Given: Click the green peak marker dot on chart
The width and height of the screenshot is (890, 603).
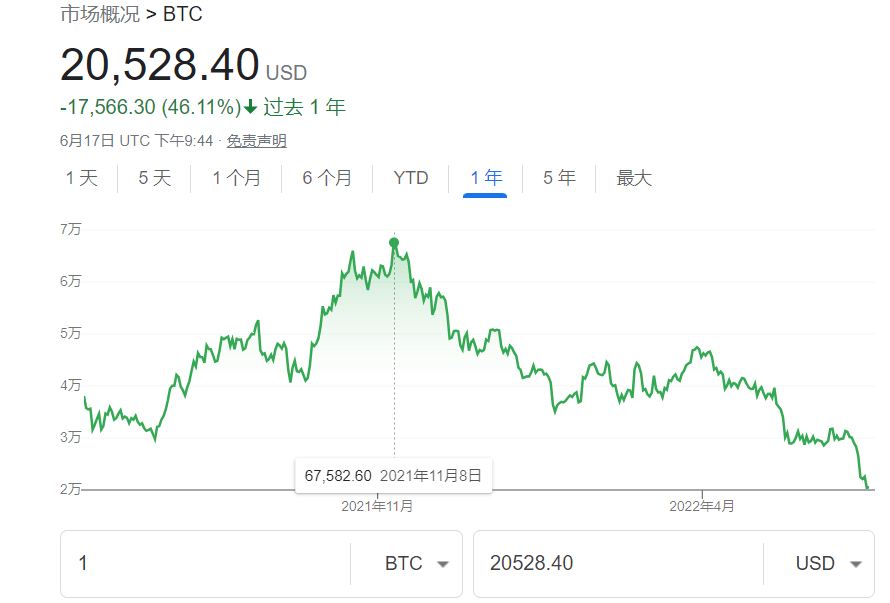Looking at the screenshot, I should (x=394, y=243).
